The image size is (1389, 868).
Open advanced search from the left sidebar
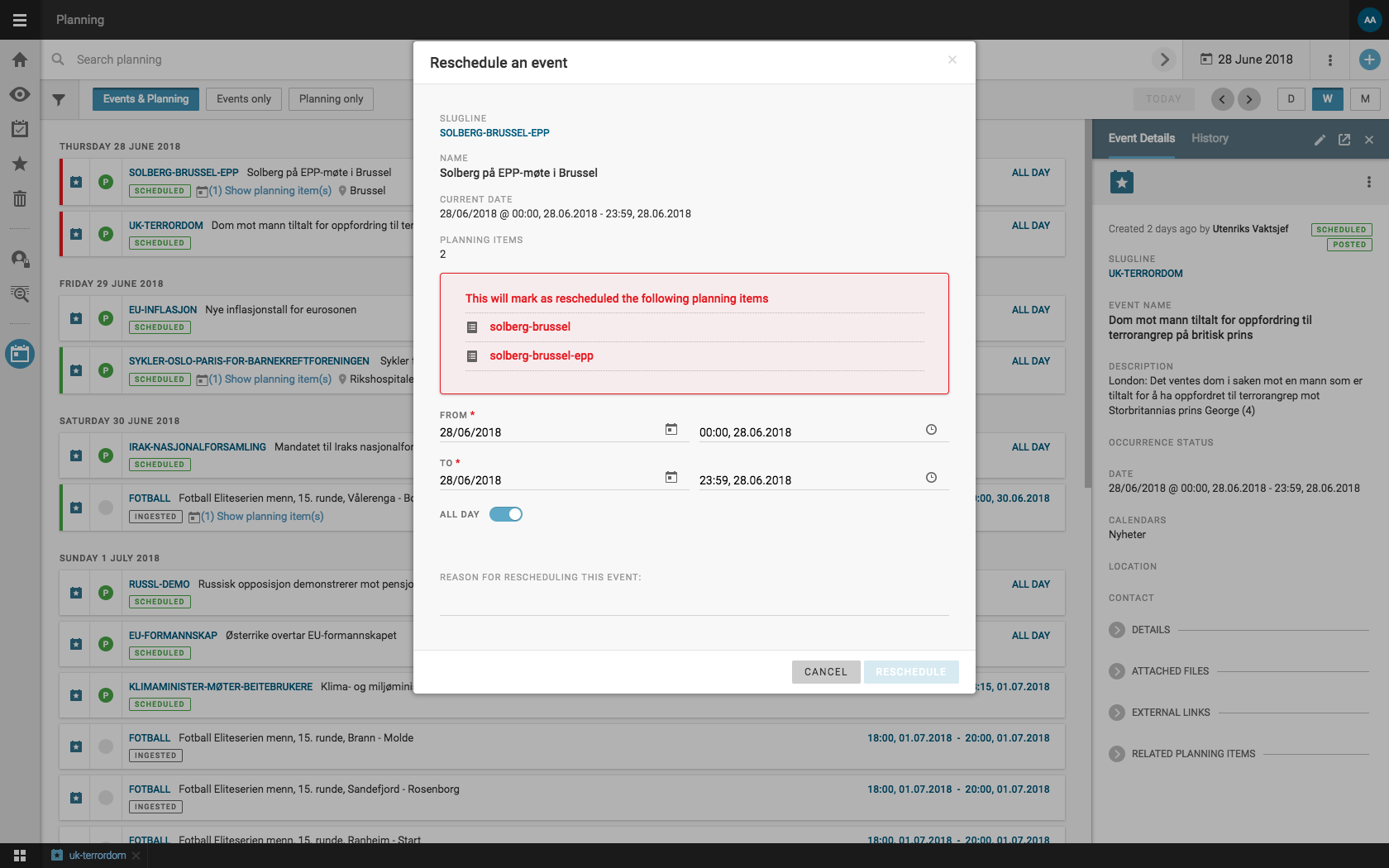[20, 294]
